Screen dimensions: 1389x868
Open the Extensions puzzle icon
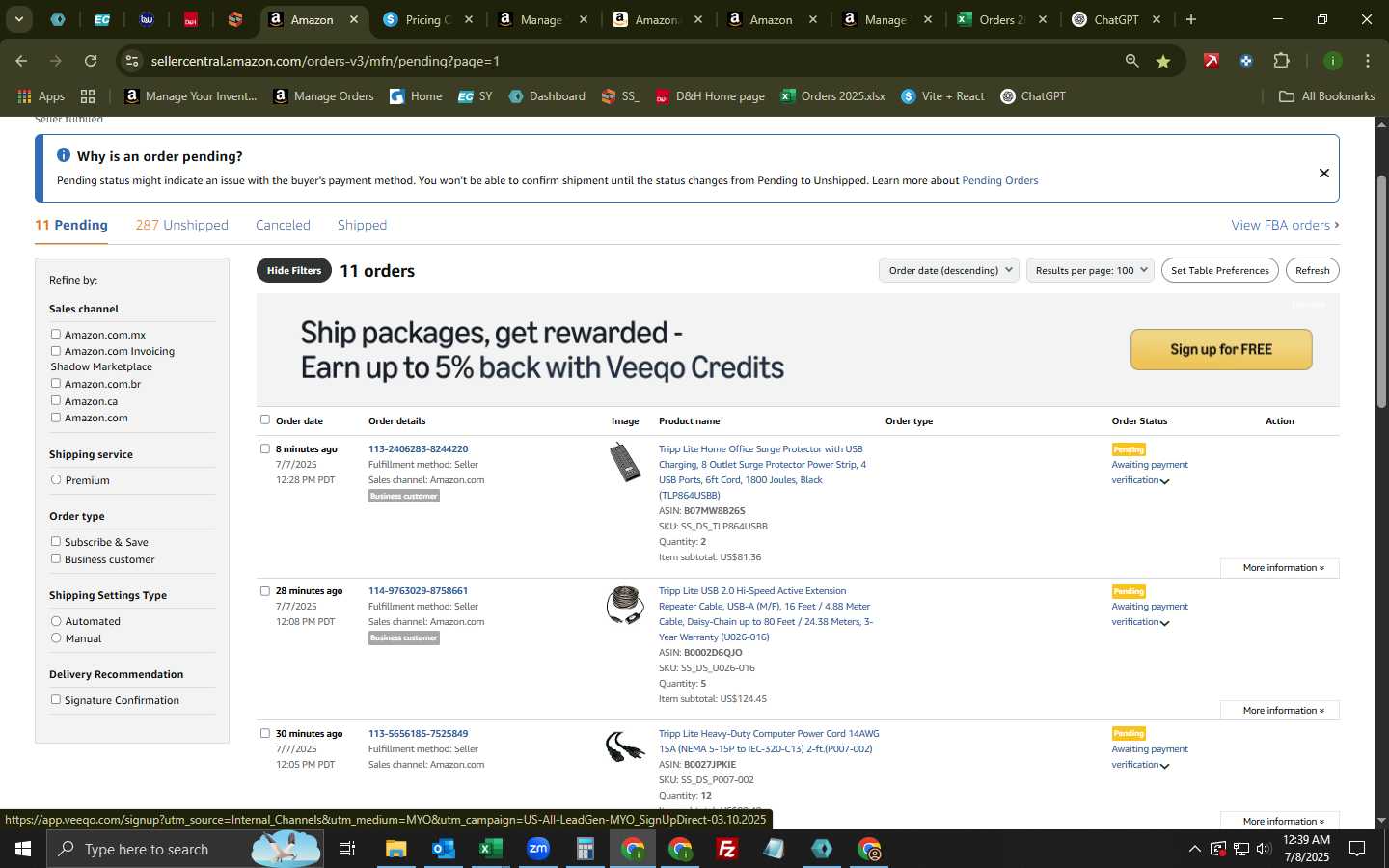(1281, 61)
